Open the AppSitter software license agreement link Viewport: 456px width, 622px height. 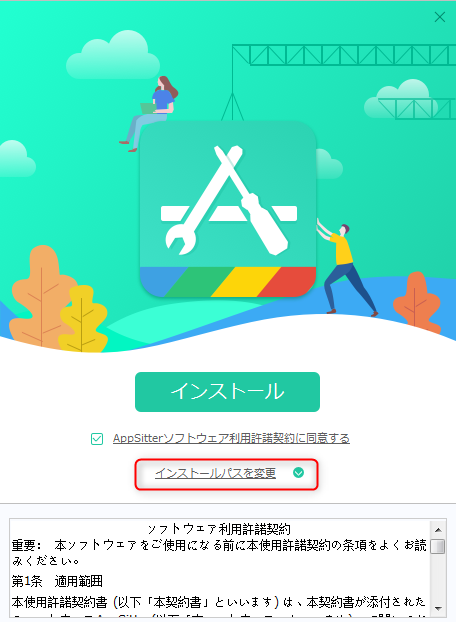[x=231, y=438]
